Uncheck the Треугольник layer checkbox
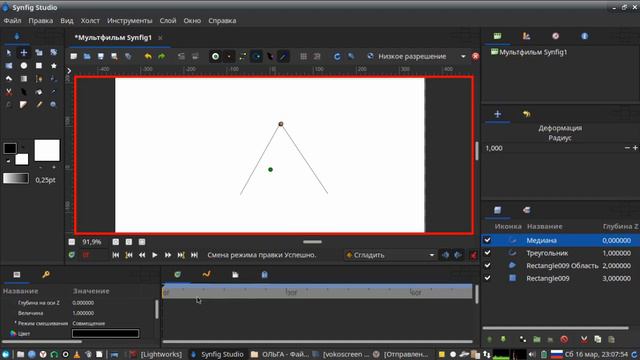640x360 pixels. [x=487, y=253]
